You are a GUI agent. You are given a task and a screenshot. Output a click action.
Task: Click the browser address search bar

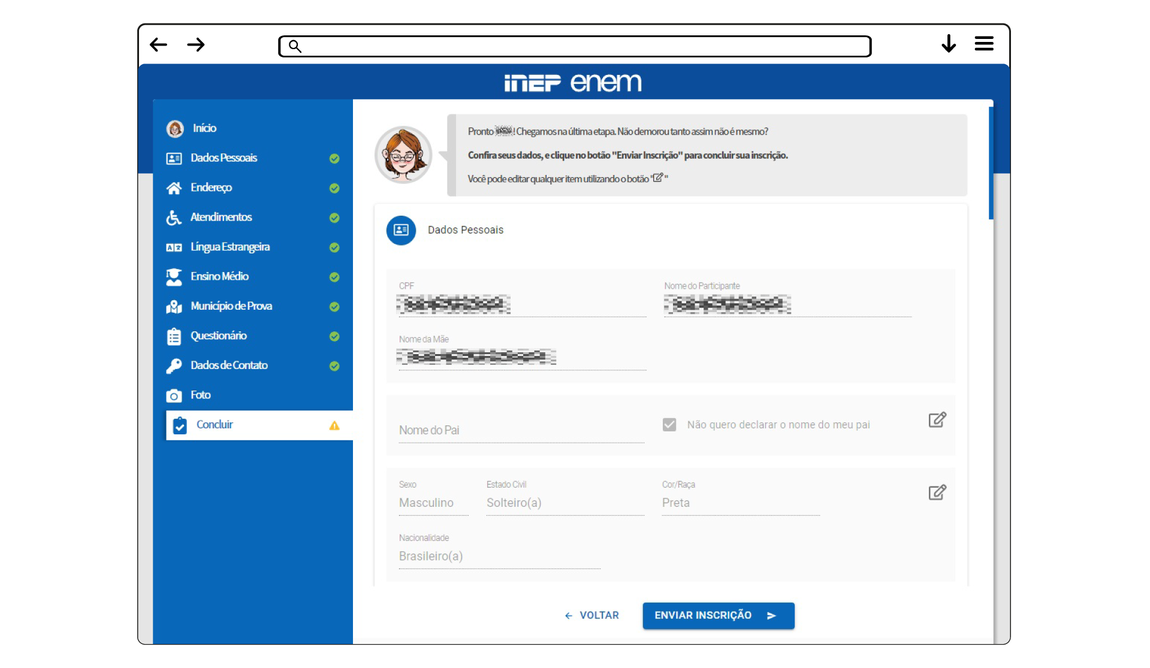click(575, 46)
